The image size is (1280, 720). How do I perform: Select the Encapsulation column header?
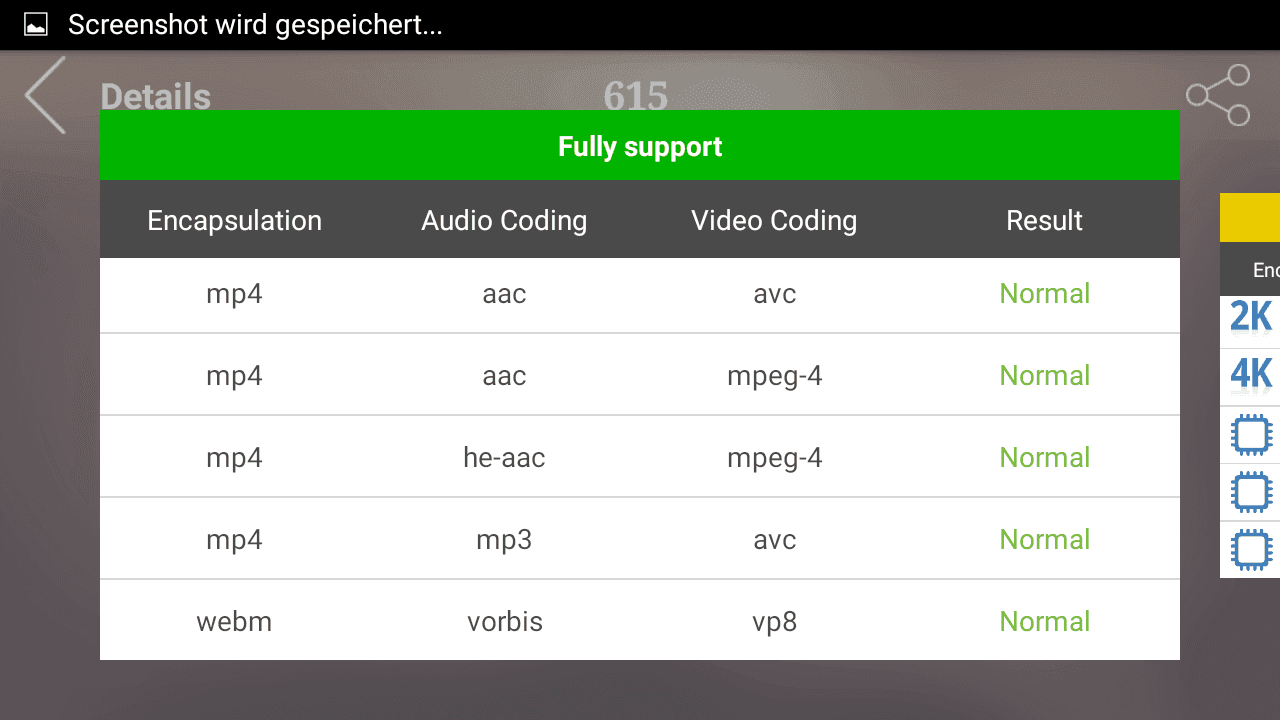coord(235,220)
